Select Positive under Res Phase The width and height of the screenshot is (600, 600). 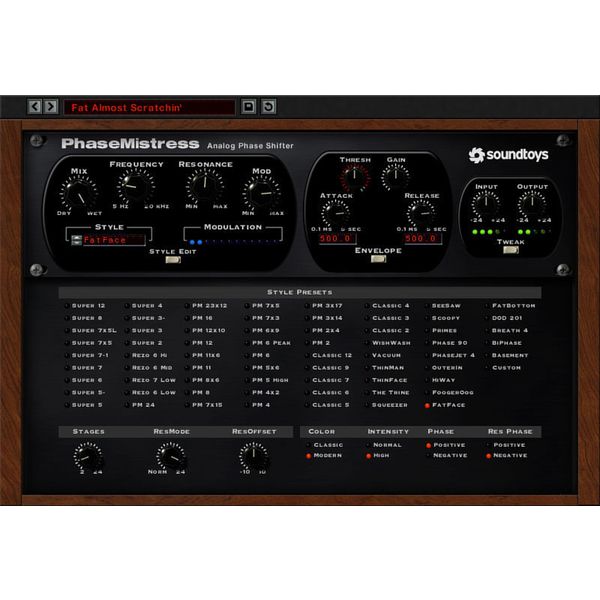506,445
